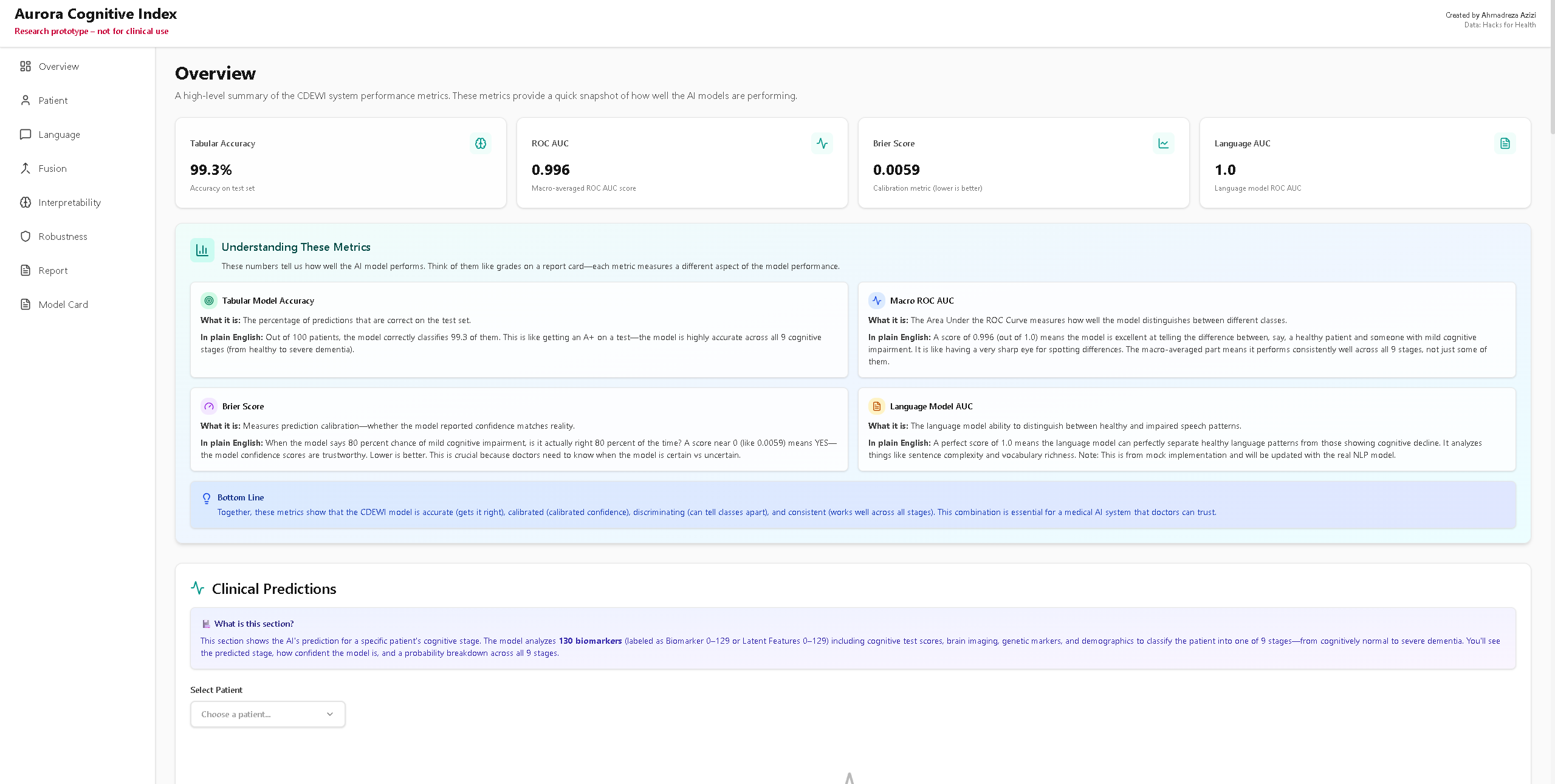Click the Aurora Cognitive Index title

95,14
